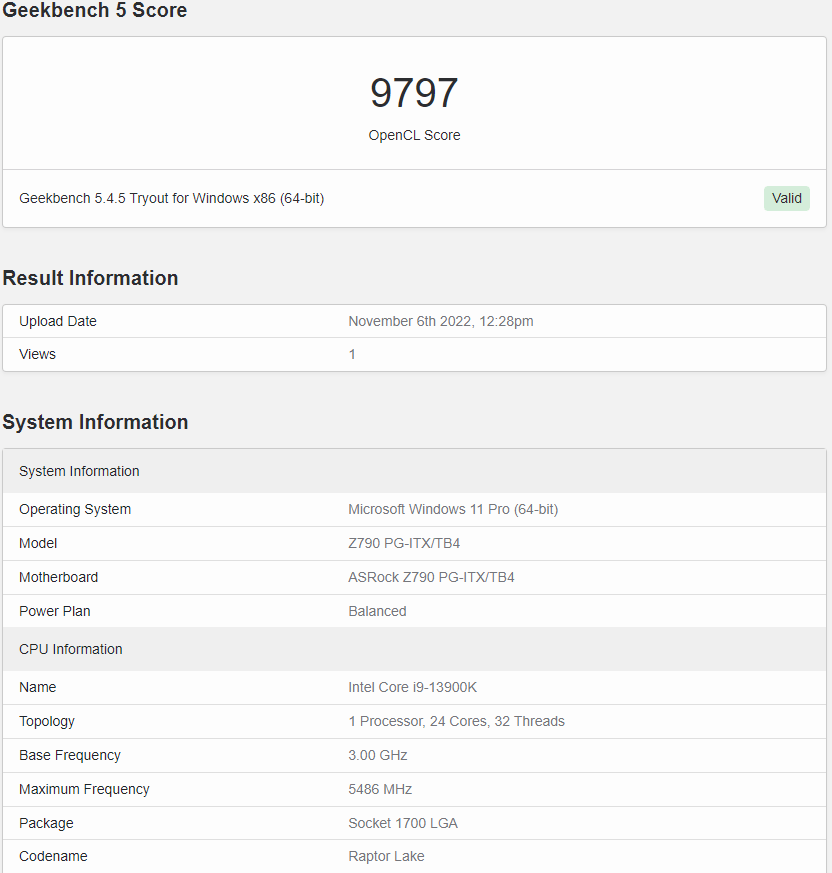
Task: Click the 'Upload Date' label
Action: click(58, 321)
